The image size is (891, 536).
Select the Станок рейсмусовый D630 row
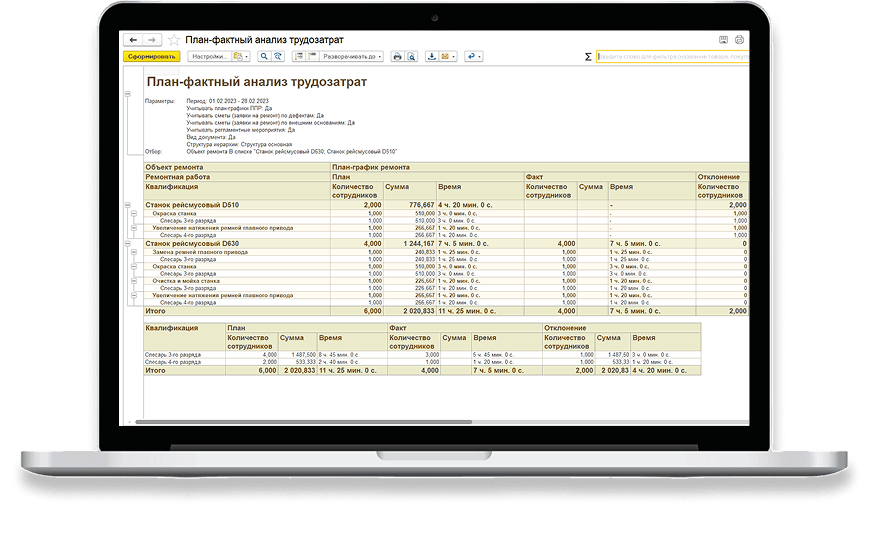pyautogui.click(x=446, y=243)
